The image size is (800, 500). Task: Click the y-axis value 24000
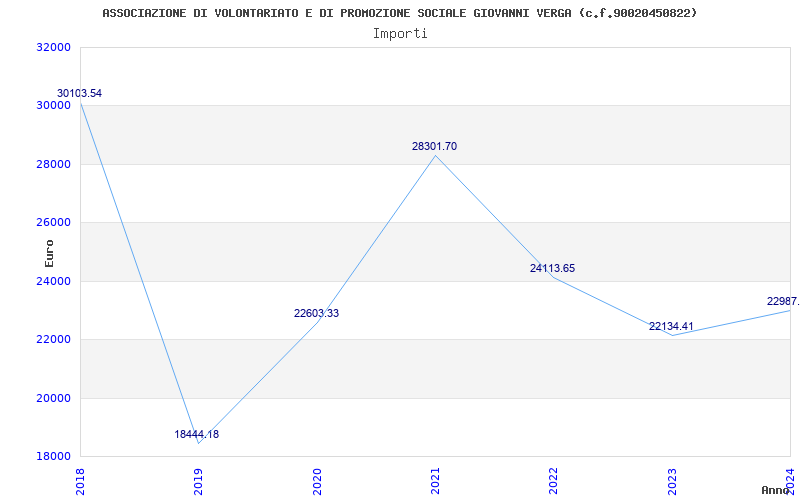click(x=53, y=281)
